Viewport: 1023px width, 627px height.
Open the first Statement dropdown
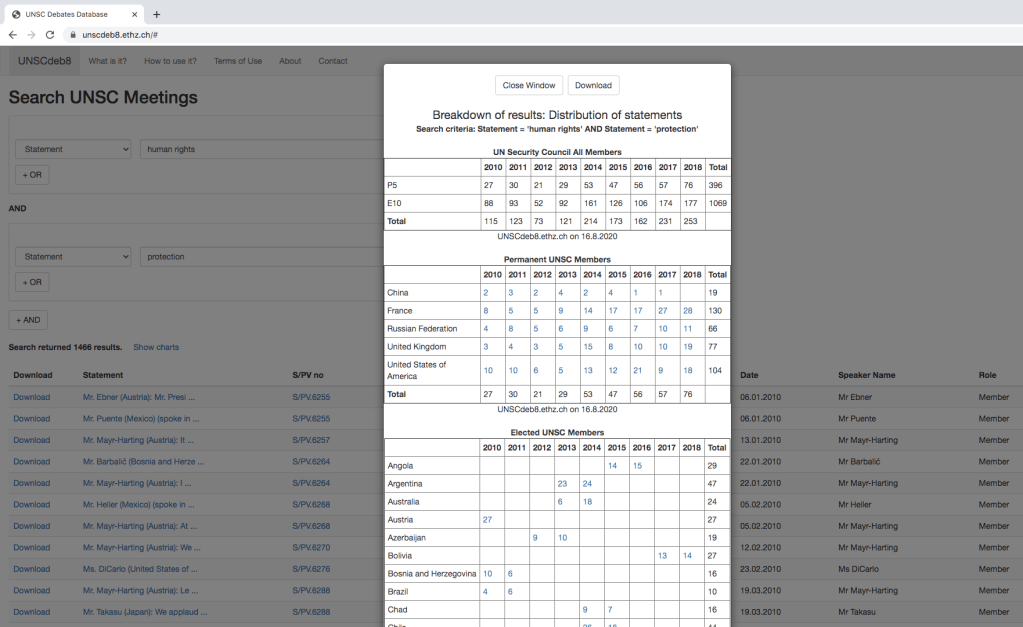73,149
